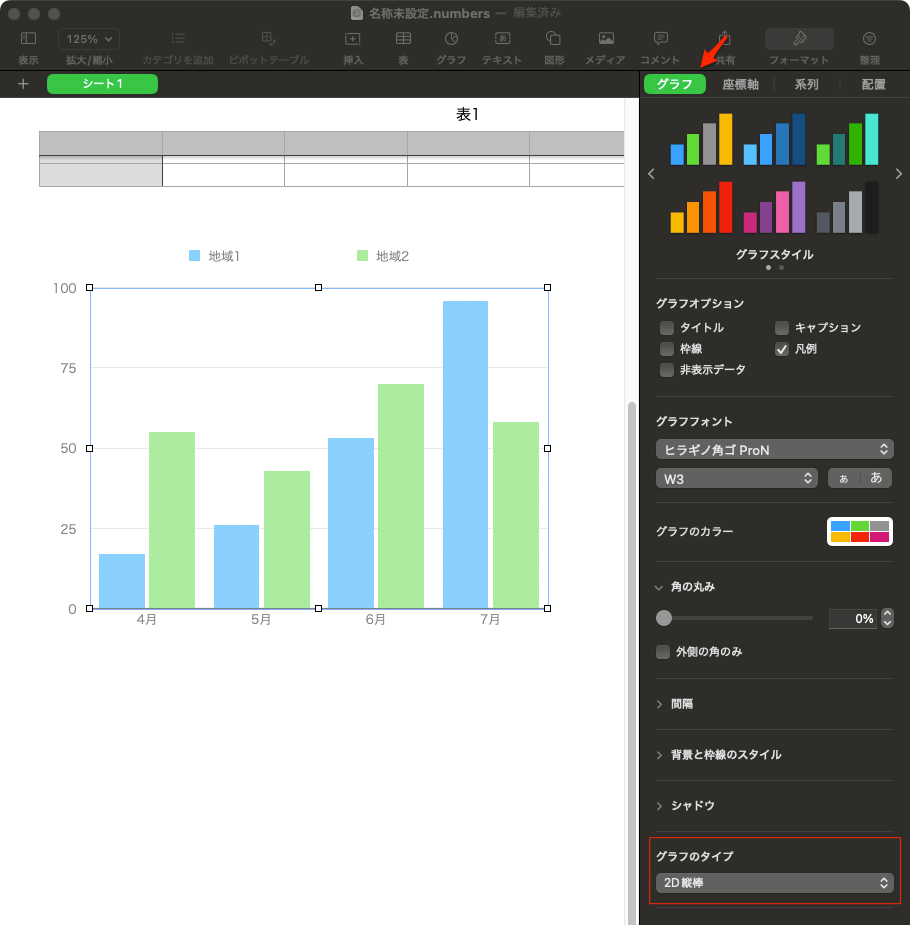Open the グラフのカラー color swatch
This screenshot has width=910, height=925.
pyautogui.click(x=859, y=531)
